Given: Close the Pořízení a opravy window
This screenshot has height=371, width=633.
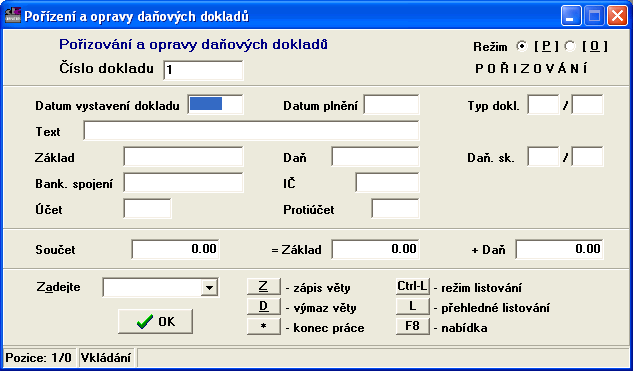Looking at the screenshot, I should [617, 16].
